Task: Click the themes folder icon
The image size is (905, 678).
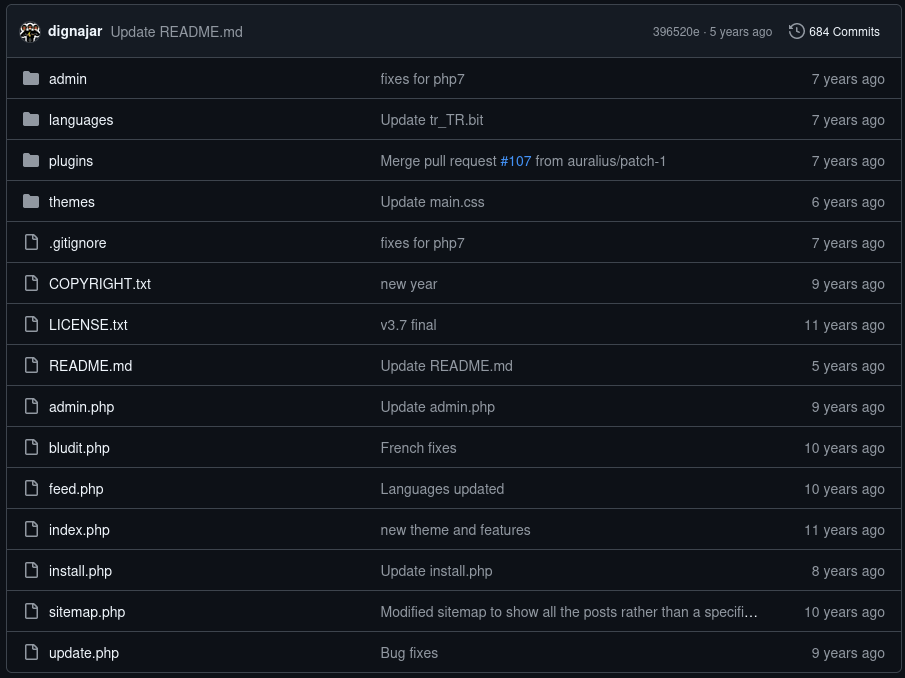Action: pyautogui.click(x=31, y=201)
